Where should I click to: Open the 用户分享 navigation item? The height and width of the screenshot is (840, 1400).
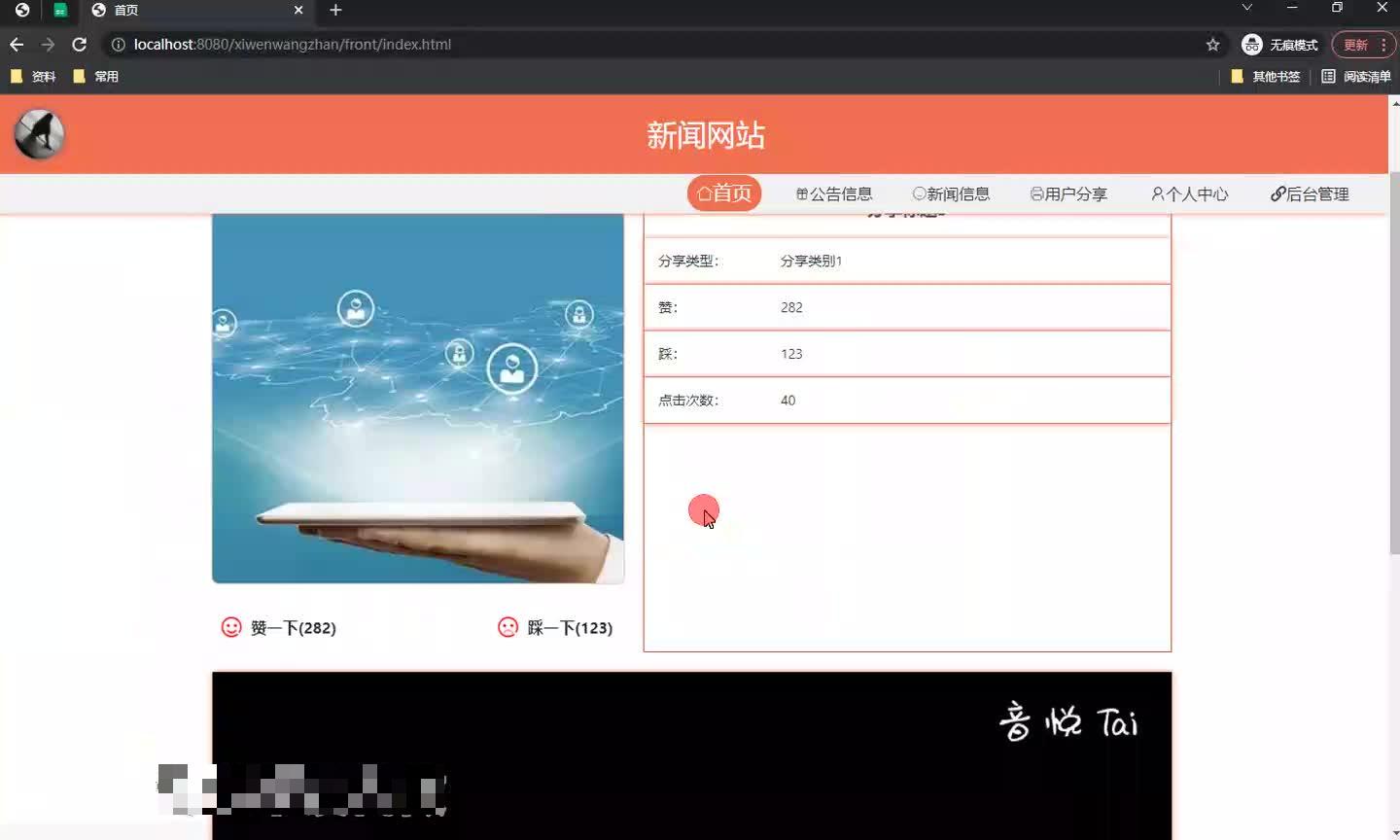(1068, 193)
